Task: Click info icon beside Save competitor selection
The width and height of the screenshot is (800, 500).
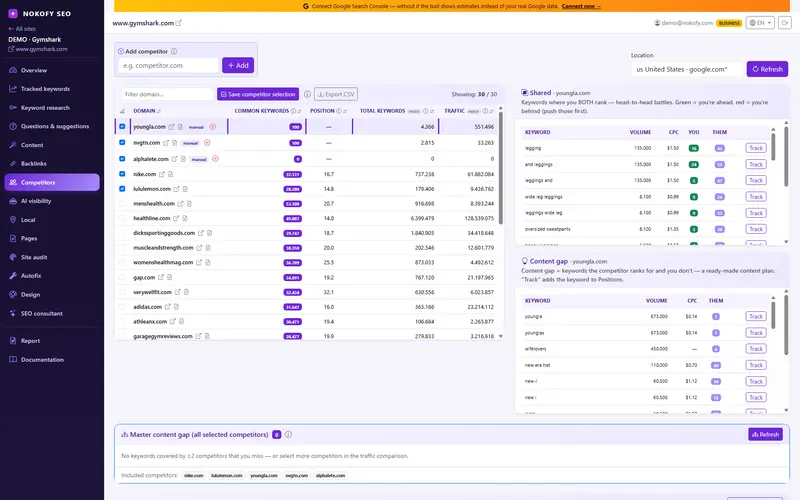Action: point(307,94)
